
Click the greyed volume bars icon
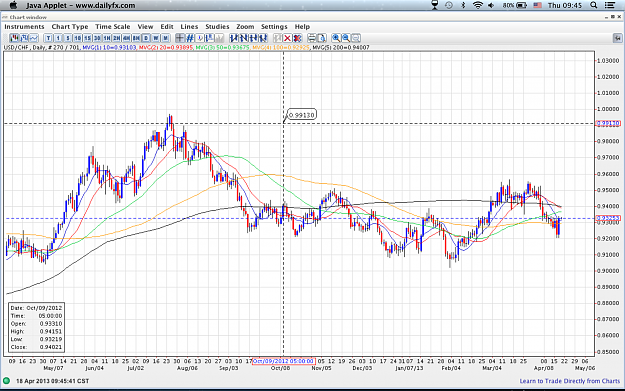point(219,38)
